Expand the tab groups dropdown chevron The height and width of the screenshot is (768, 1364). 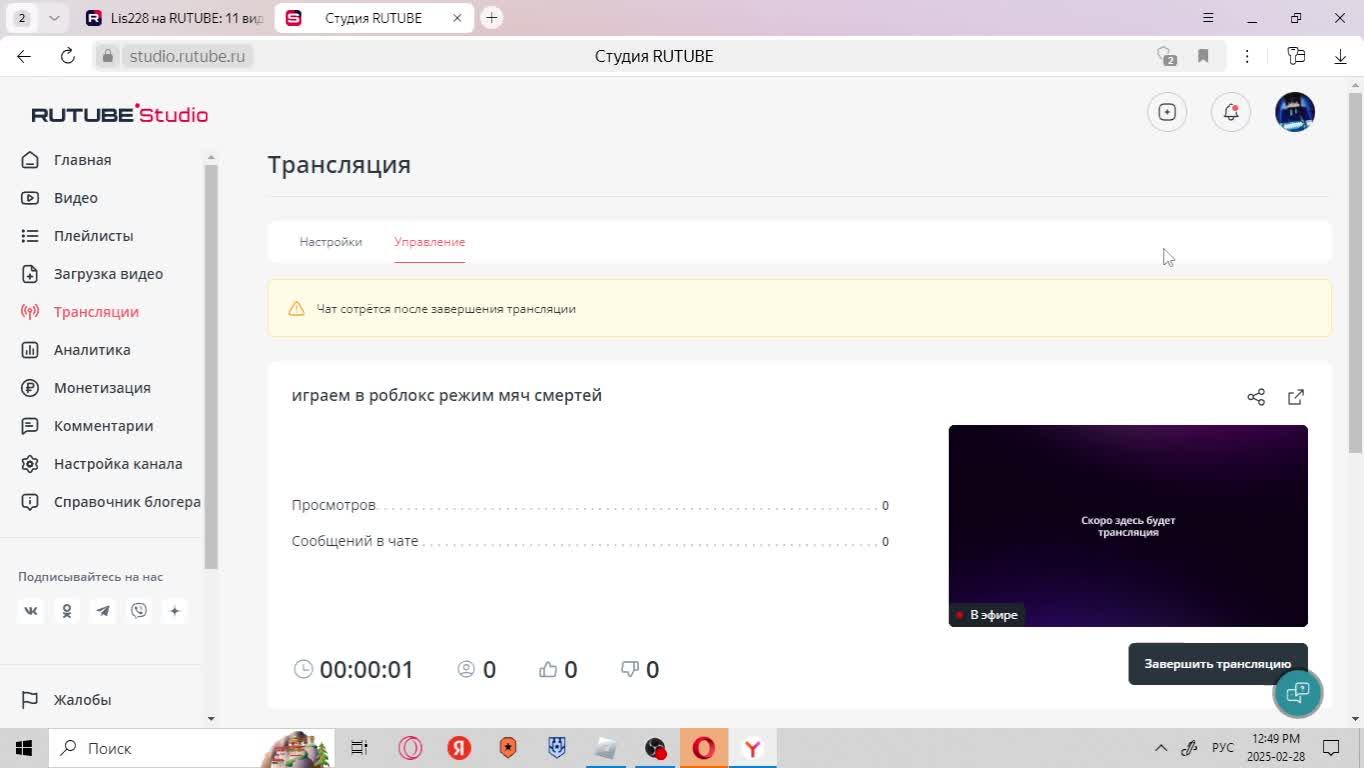click(x=54, y=18)
